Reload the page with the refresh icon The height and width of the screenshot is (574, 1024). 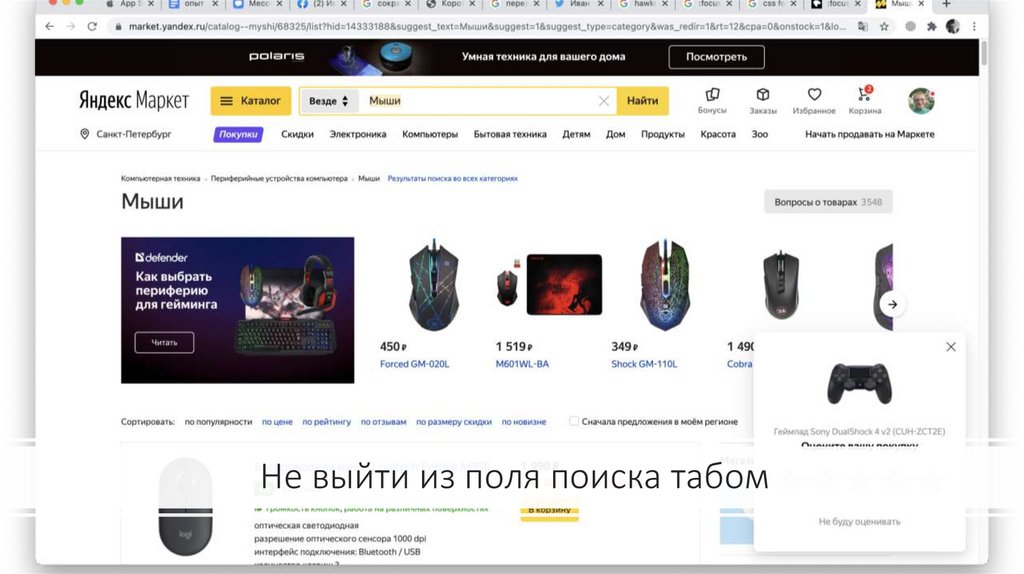(92, 26)
